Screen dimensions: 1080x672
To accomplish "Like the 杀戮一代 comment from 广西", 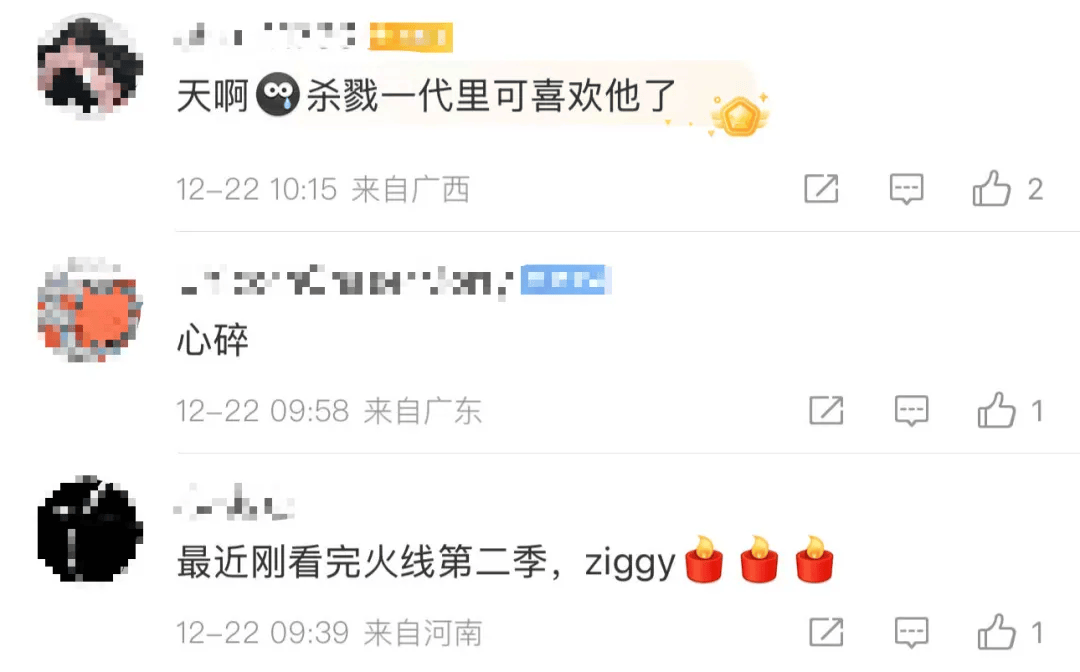I will 991,189.
